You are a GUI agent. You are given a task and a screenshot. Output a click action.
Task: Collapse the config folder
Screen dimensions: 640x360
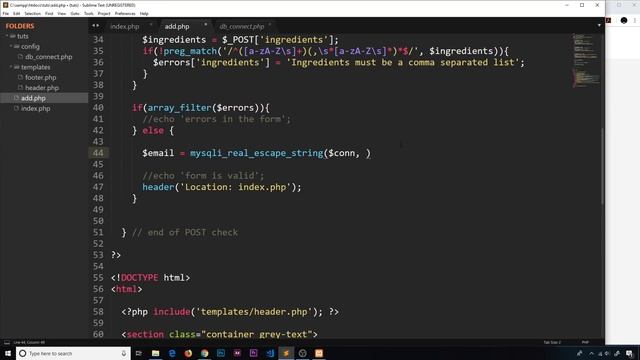[x=11, y=47]
